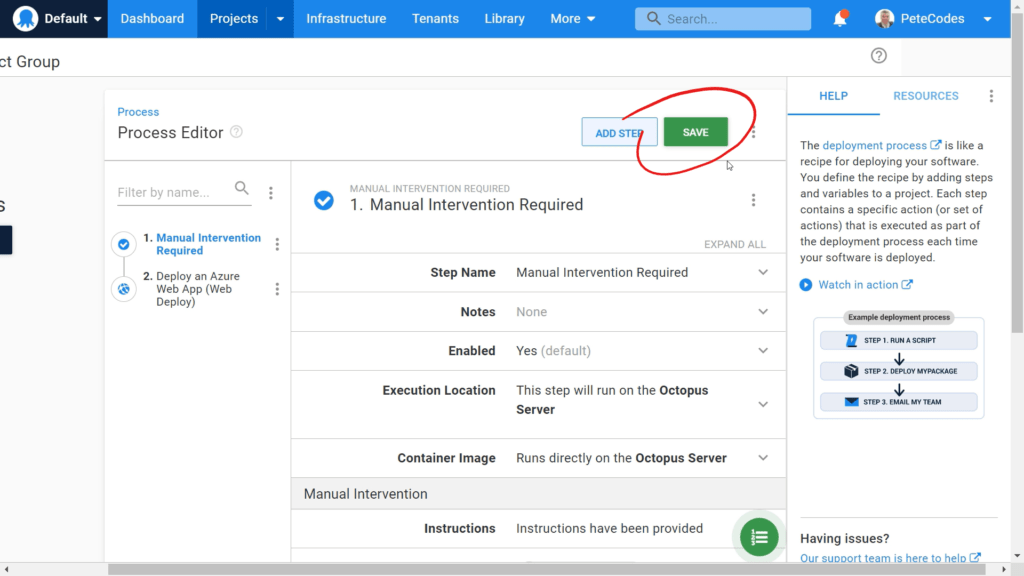Expand the Projects dropdown arrow
Viewport: 1024px width, 576px height.
(280, 18)
